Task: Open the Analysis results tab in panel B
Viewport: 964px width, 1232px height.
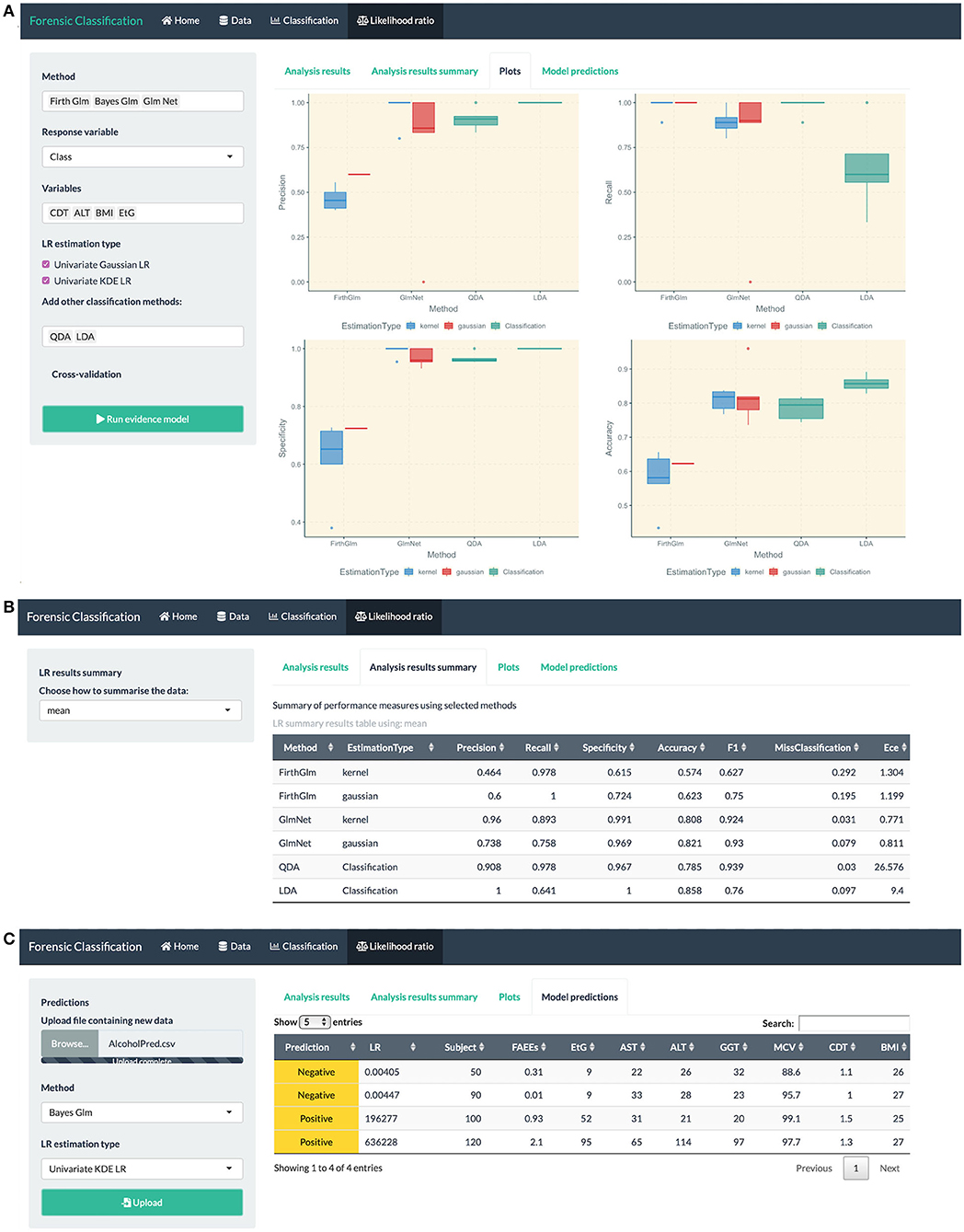Action: [x=316, y=667]
